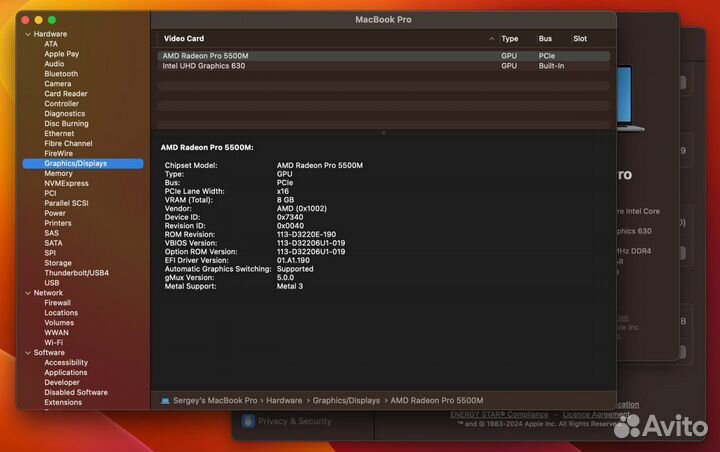The width and height of the screenshot is (720, 452).
Task: Open Firewall under Network
Action: pyautogui.click(x=57, y=303)
